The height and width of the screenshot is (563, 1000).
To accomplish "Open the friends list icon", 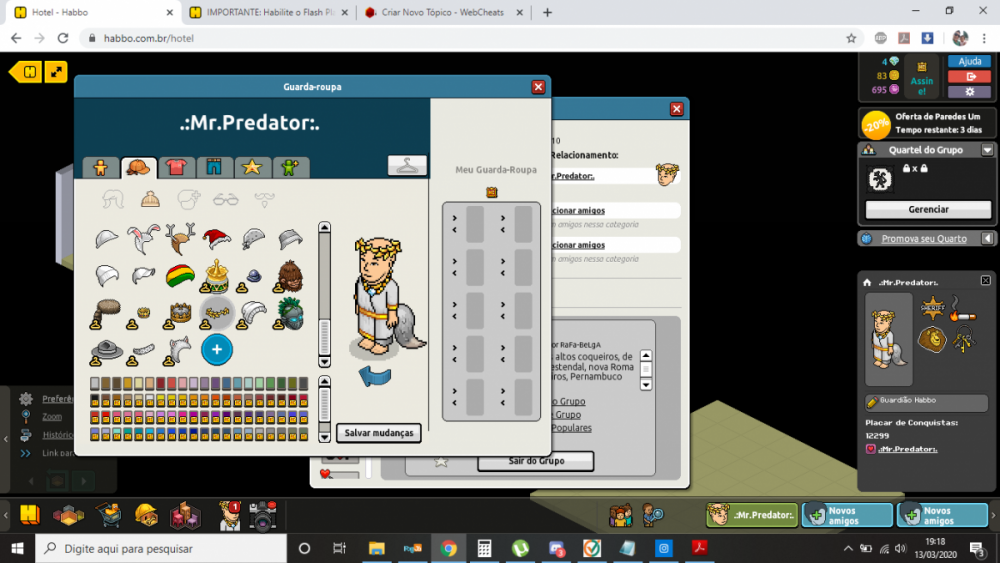I will coord(620,515).
